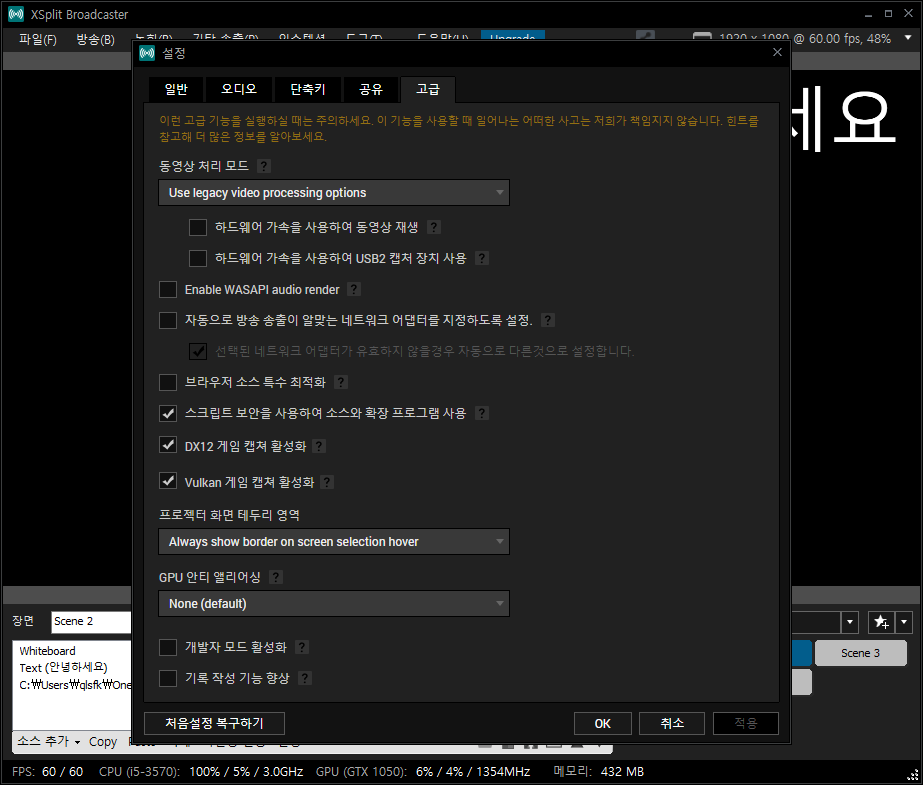This screenshot has height=785, width=923.
Task: Confirm settings with OK button
Action: click(x=603, y=723)
